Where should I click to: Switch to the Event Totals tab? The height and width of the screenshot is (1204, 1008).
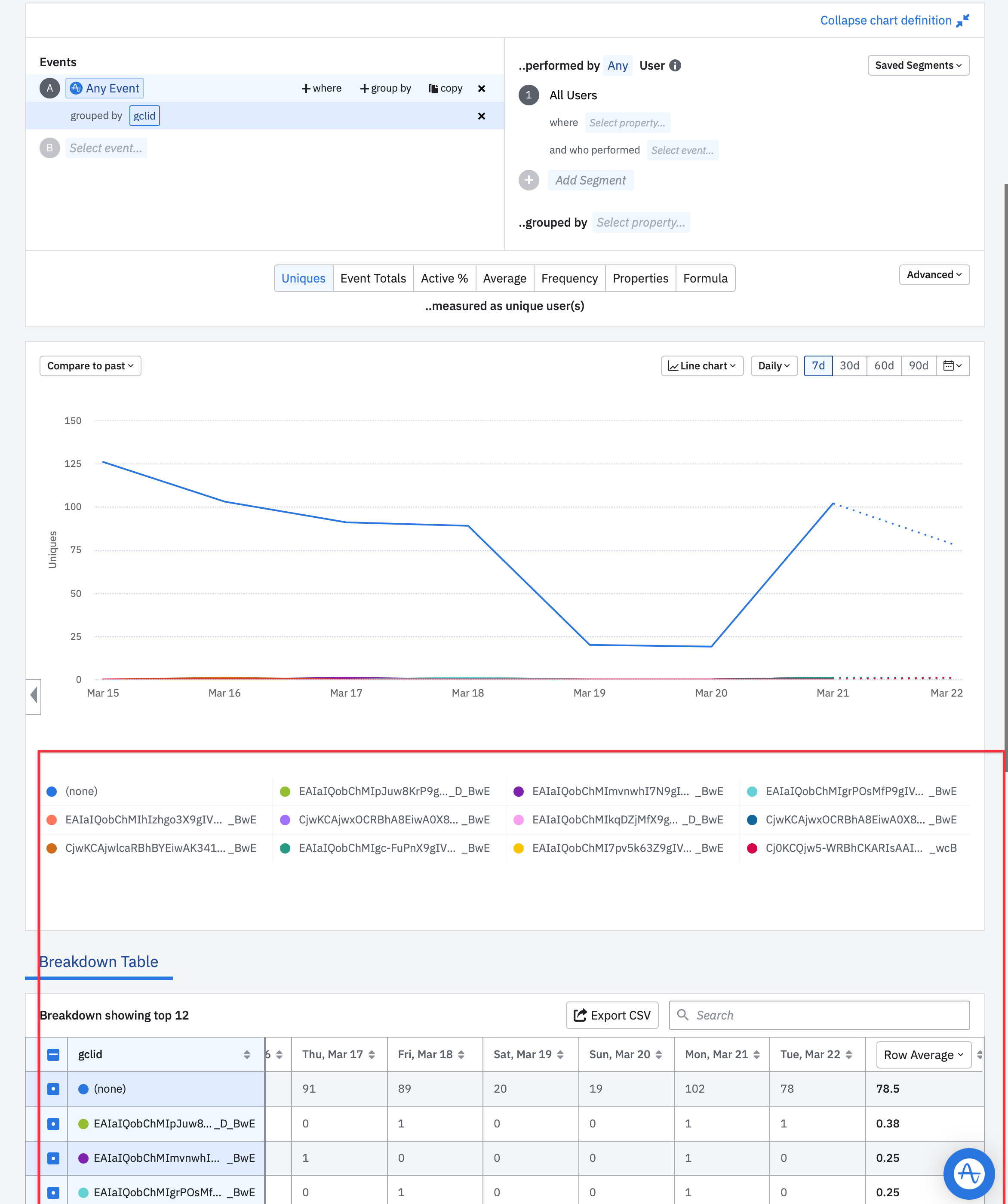tap(373, 278)
